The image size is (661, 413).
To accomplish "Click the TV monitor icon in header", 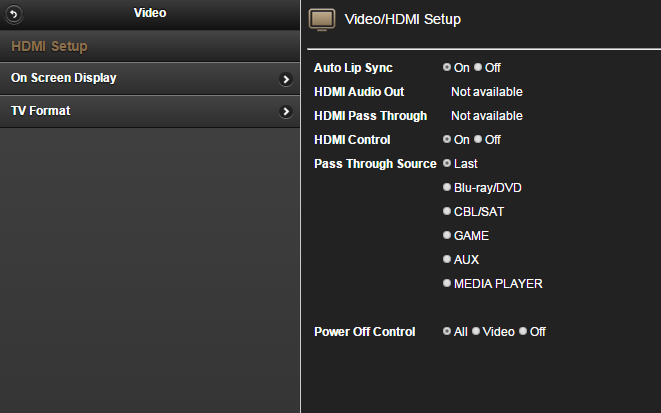I will [x=321, y=20].
